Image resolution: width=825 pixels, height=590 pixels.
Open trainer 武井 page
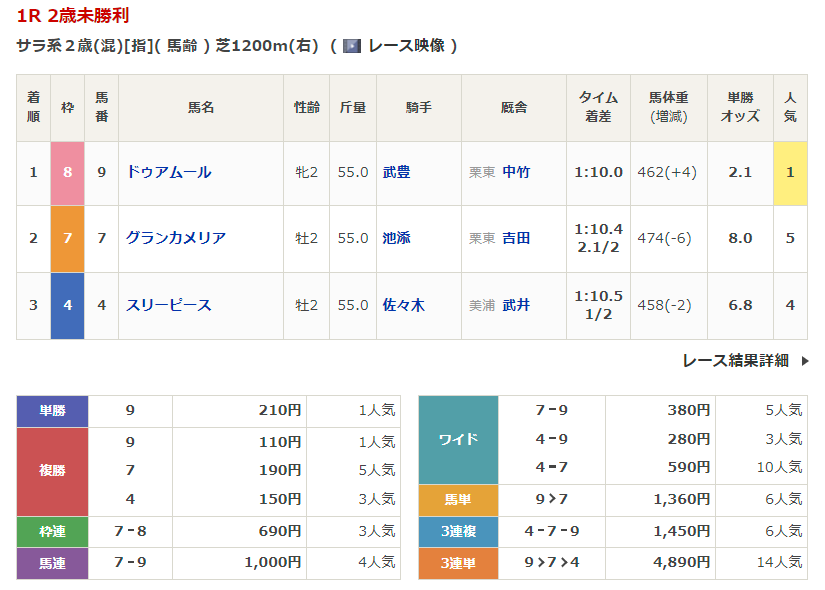coord(516,305)
